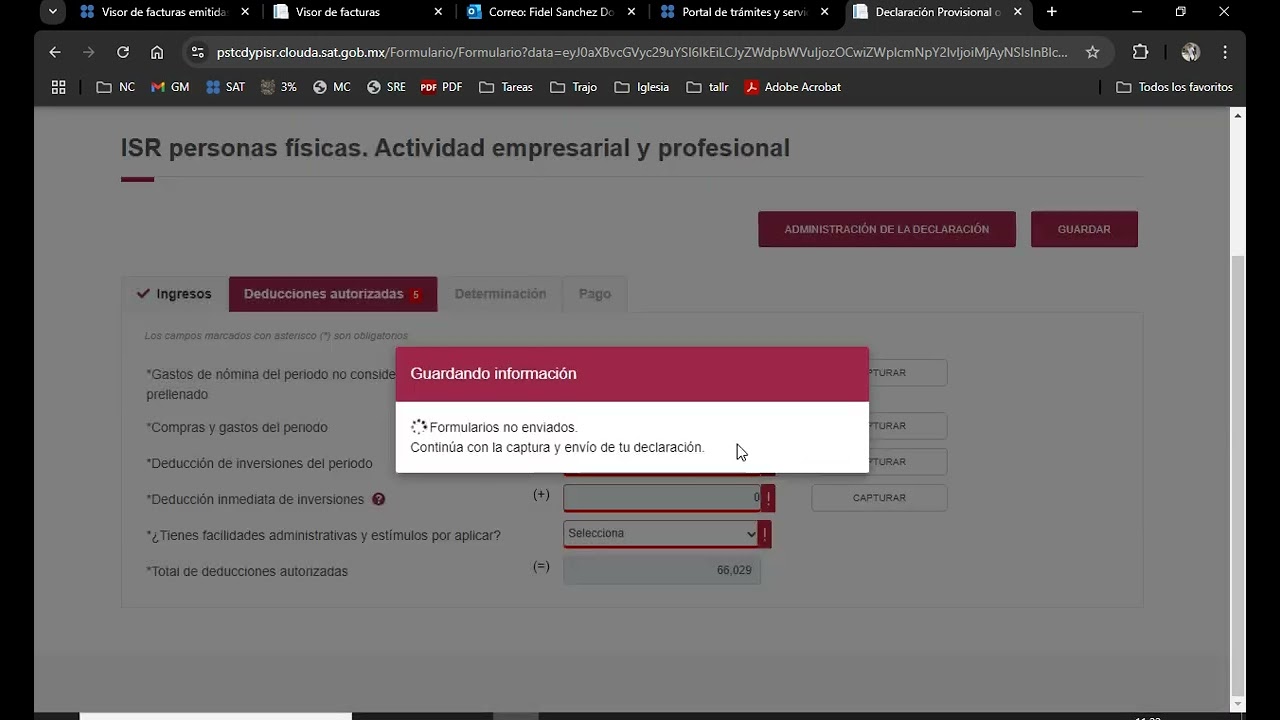Open the browser home page
The image size is (1280, 720).
tap(157, 52)
